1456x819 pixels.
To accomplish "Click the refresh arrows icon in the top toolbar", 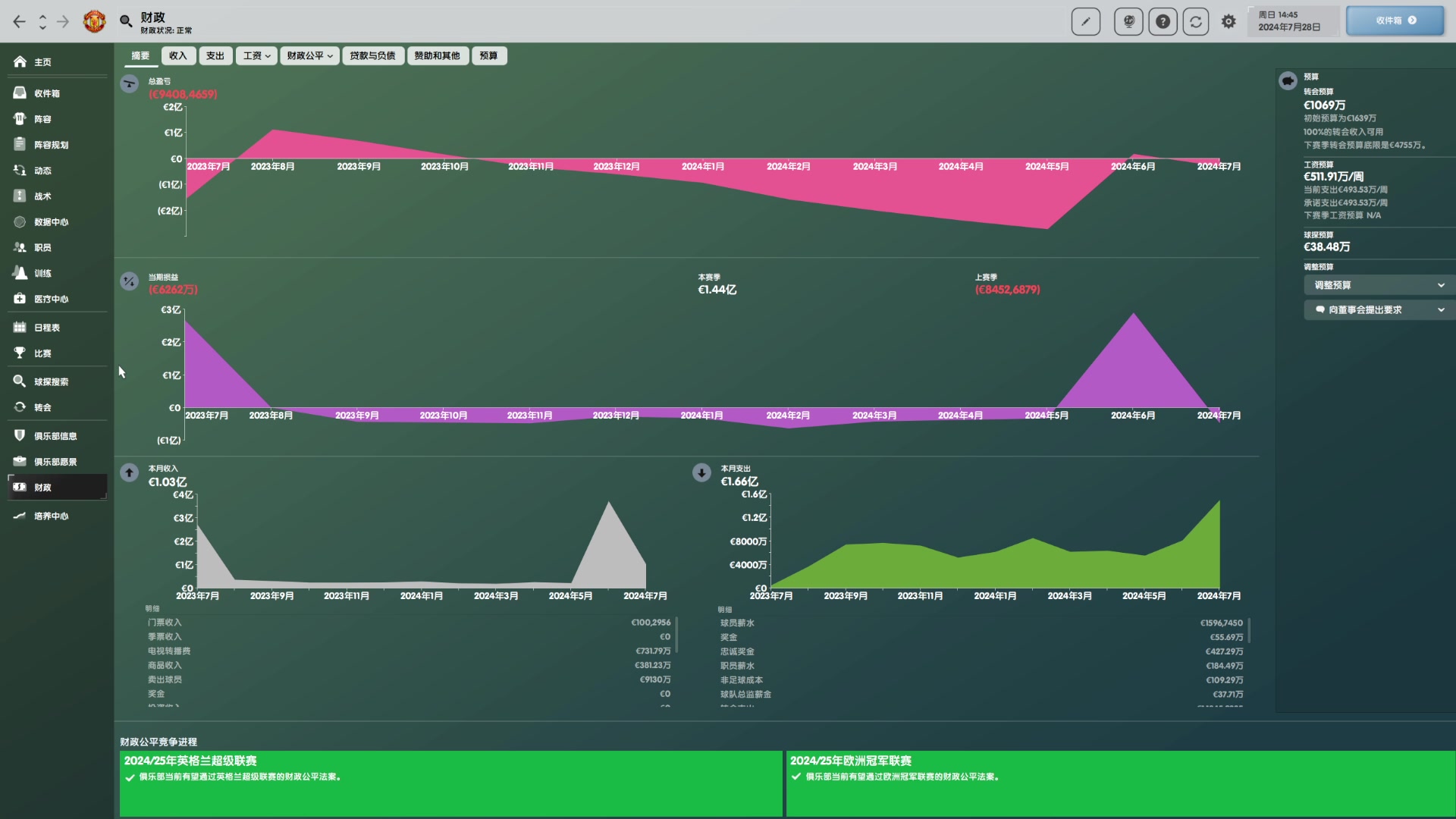I will tap(1196, 21).
